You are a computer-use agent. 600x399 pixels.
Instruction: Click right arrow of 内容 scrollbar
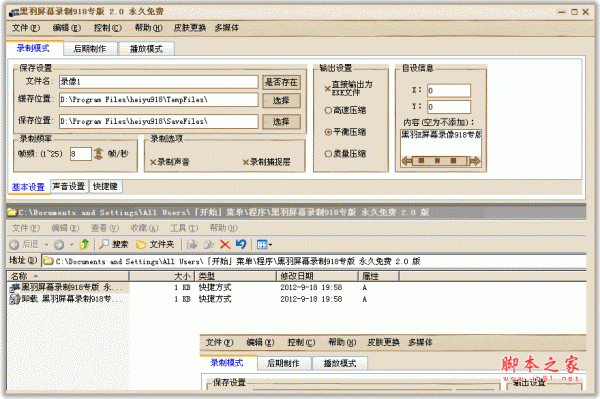(x=475, y=161)
